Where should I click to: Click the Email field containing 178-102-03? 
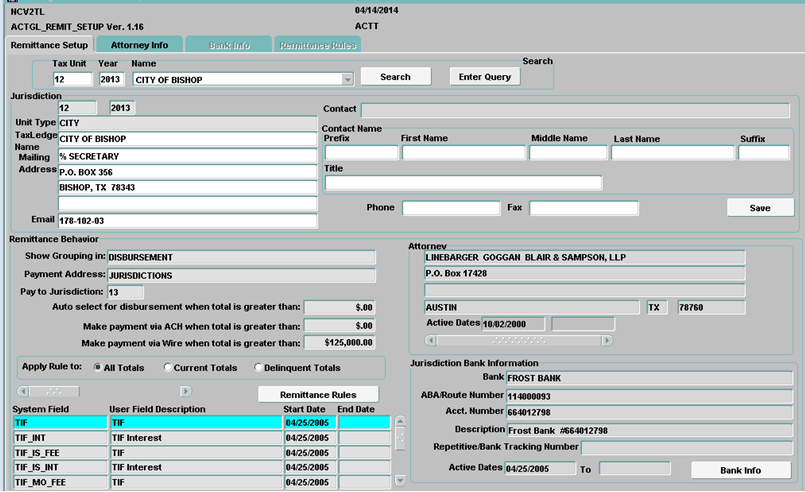tap(187, 221)
